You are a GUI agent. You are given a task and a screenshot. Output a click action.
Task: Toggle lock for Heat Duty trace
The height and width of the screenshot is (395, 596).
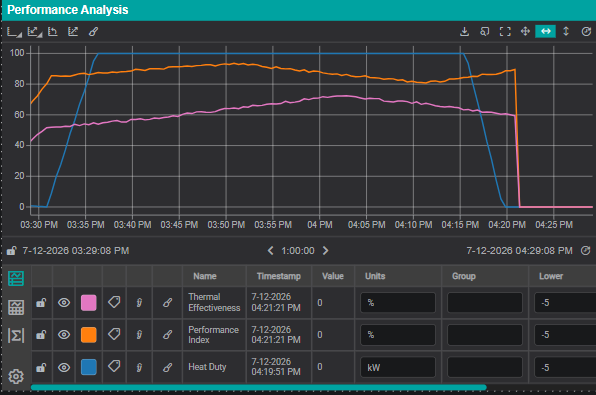coord(41,368)
